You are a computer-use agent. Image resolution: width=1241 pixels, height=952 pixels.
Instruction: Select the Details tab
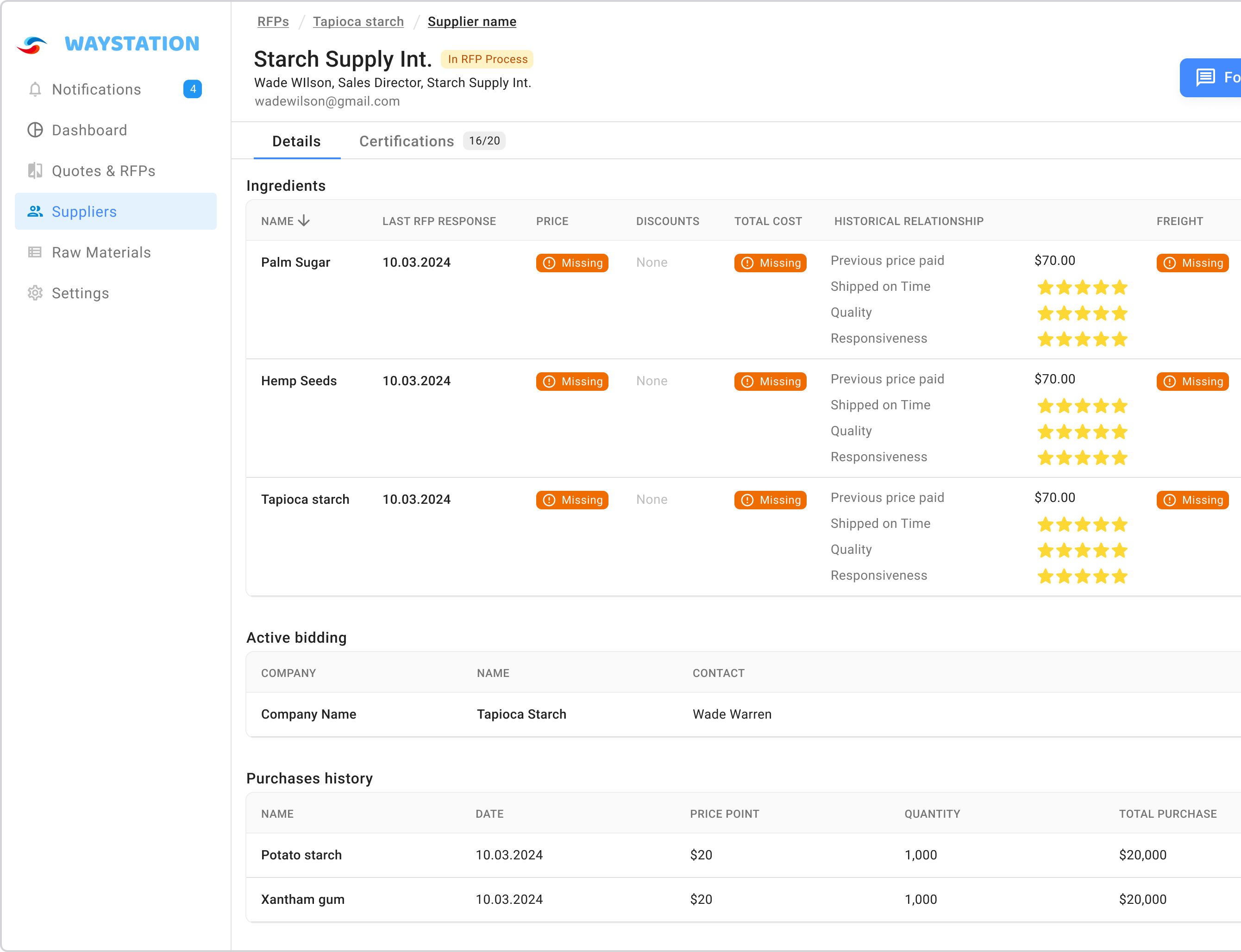[x=296, y=141]
